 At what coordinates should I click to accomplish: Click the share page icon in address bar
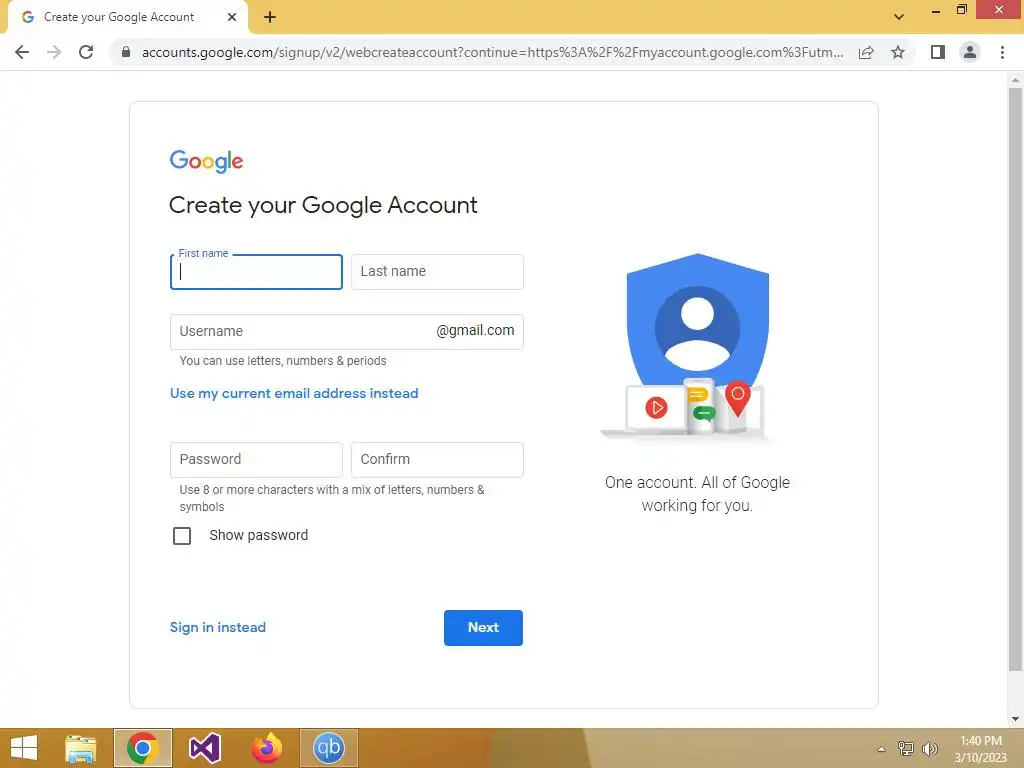pyautogui.click(x=866, y=52)
